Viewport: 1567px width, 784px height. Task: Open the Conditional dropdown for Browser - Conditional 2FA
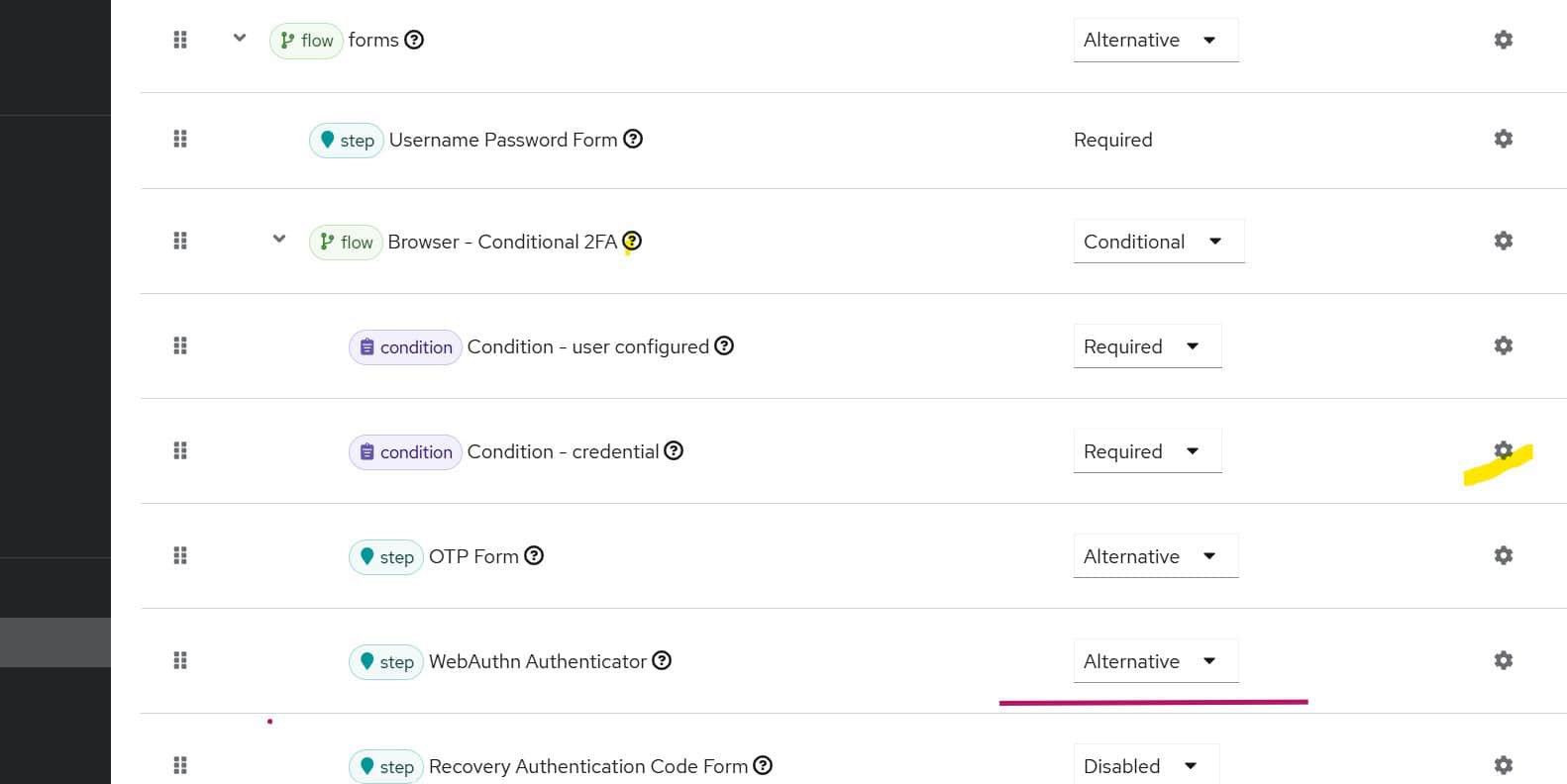[1158, 241]
